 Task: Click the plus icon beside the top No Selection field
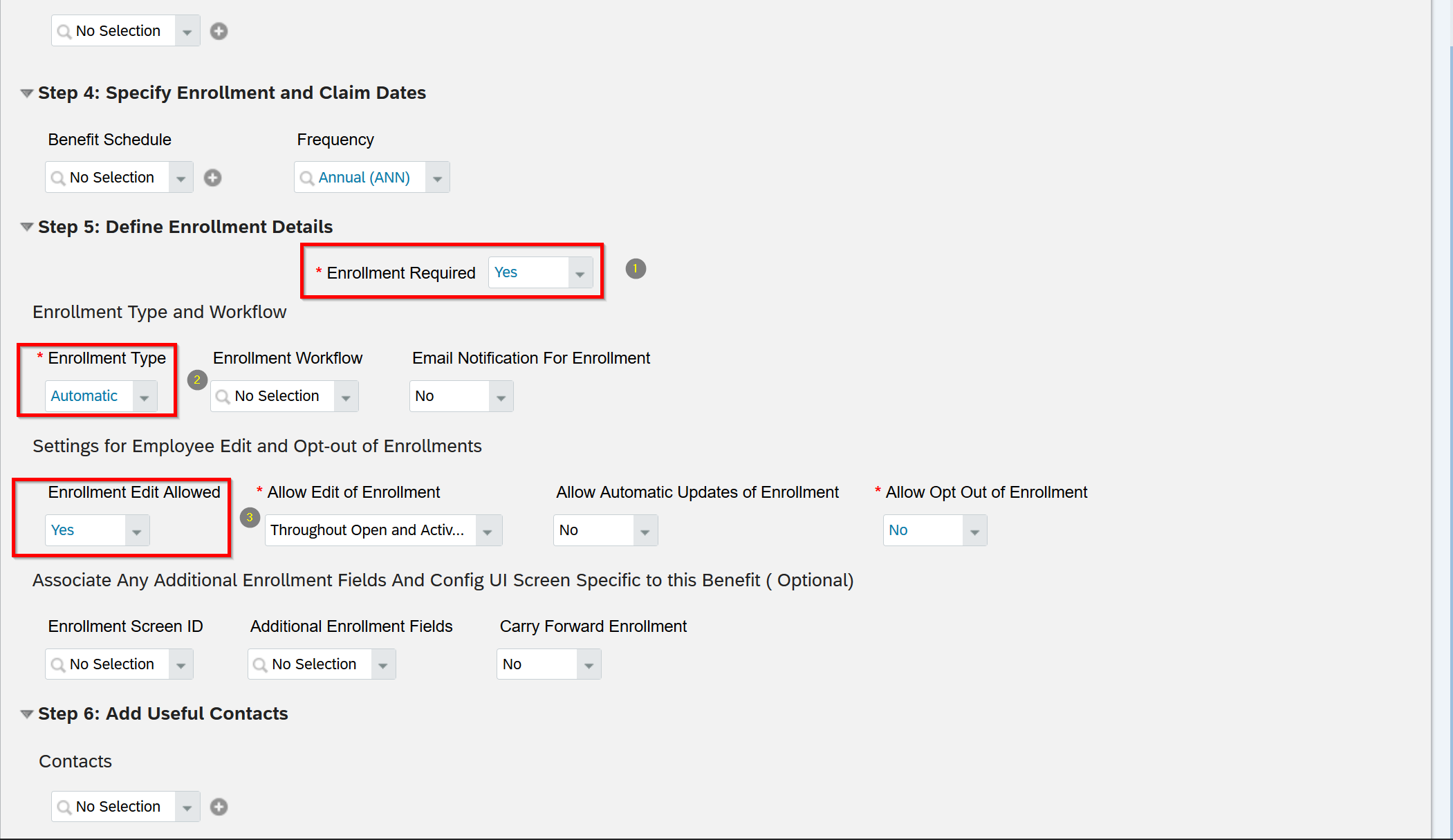(219, 31)
